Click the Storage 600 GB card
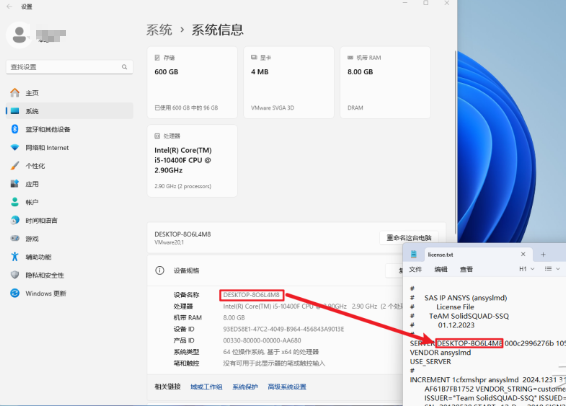 click(192, 82)
